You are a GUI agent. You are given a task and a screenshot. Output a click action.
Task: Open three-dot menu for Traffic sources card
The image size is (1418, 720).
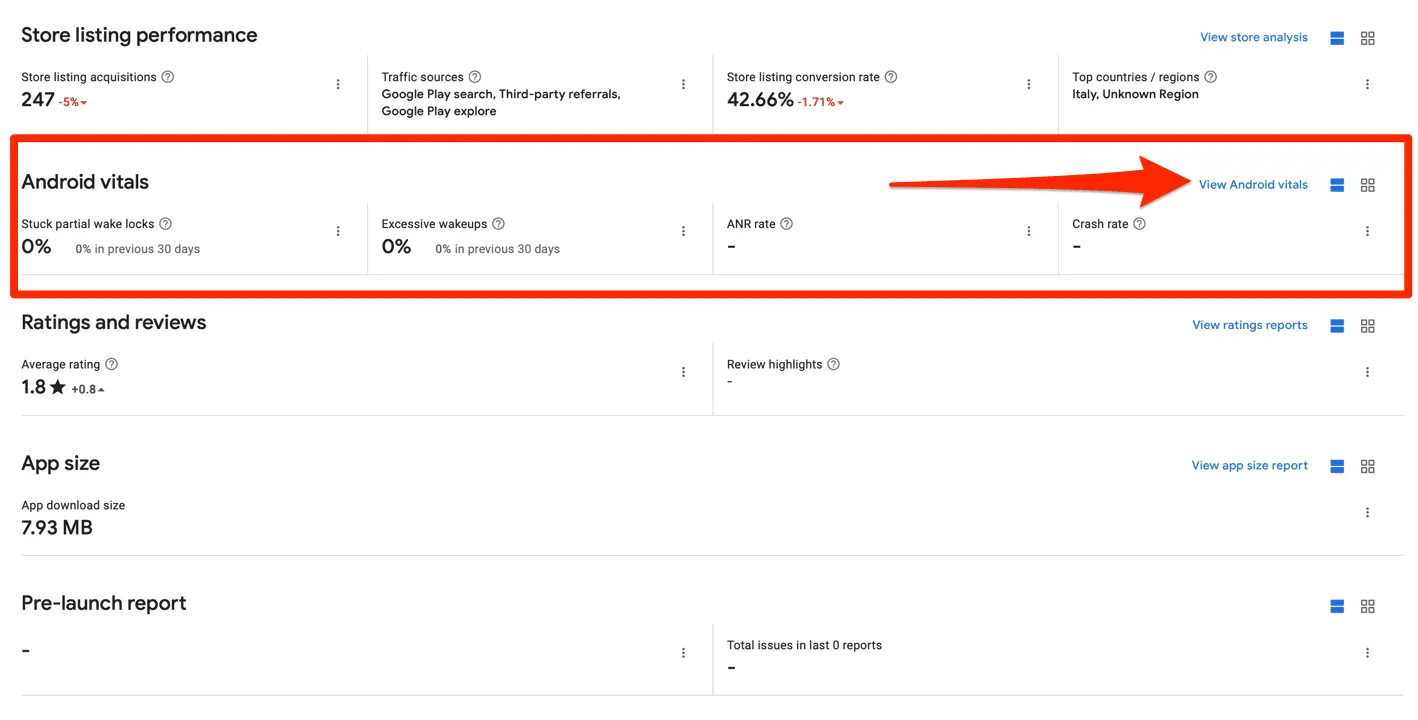point(683,85)
